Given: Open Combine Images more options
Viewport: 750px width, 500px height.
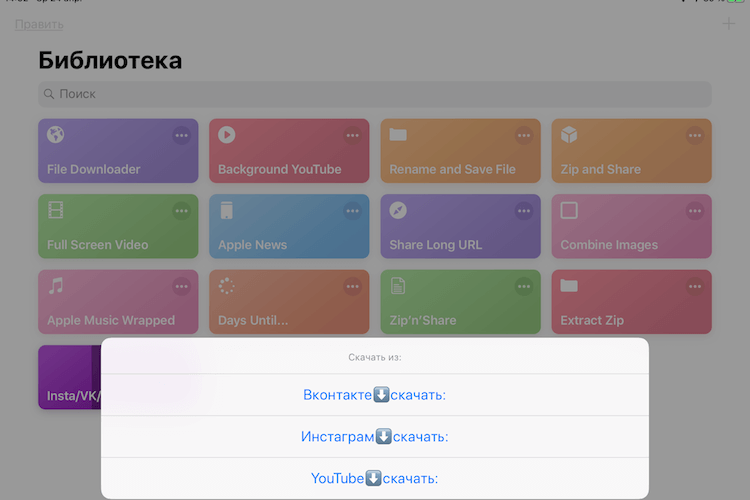Looking at the screenshot, I should coord(695,211).
